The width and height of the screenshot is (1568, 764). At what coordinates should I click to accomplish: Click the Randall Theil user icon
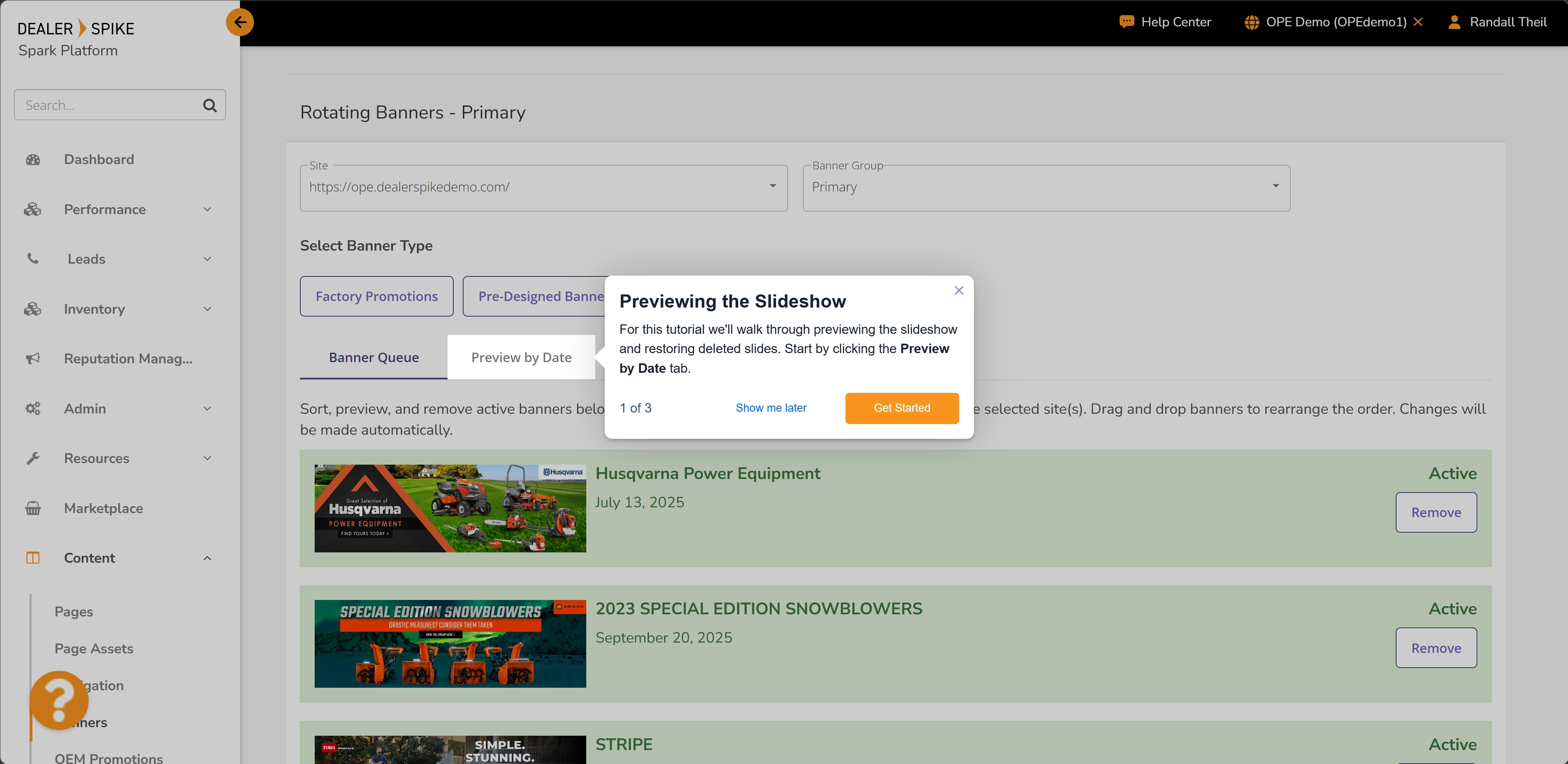[1454, 22]
